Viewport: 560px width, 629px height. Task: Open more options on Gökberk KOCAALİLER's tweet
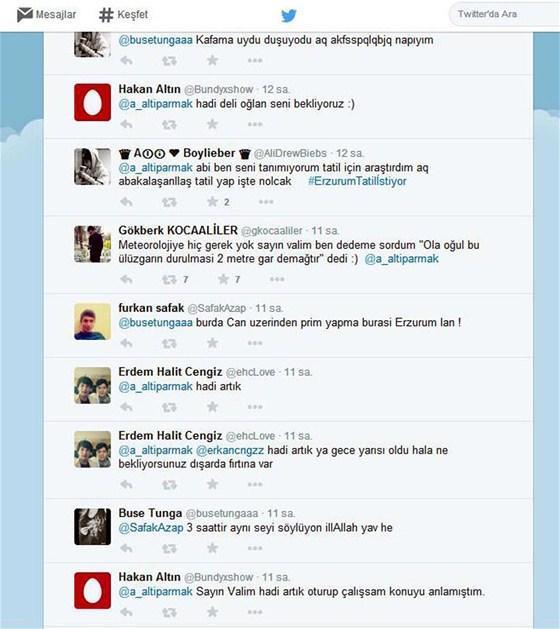277,279
